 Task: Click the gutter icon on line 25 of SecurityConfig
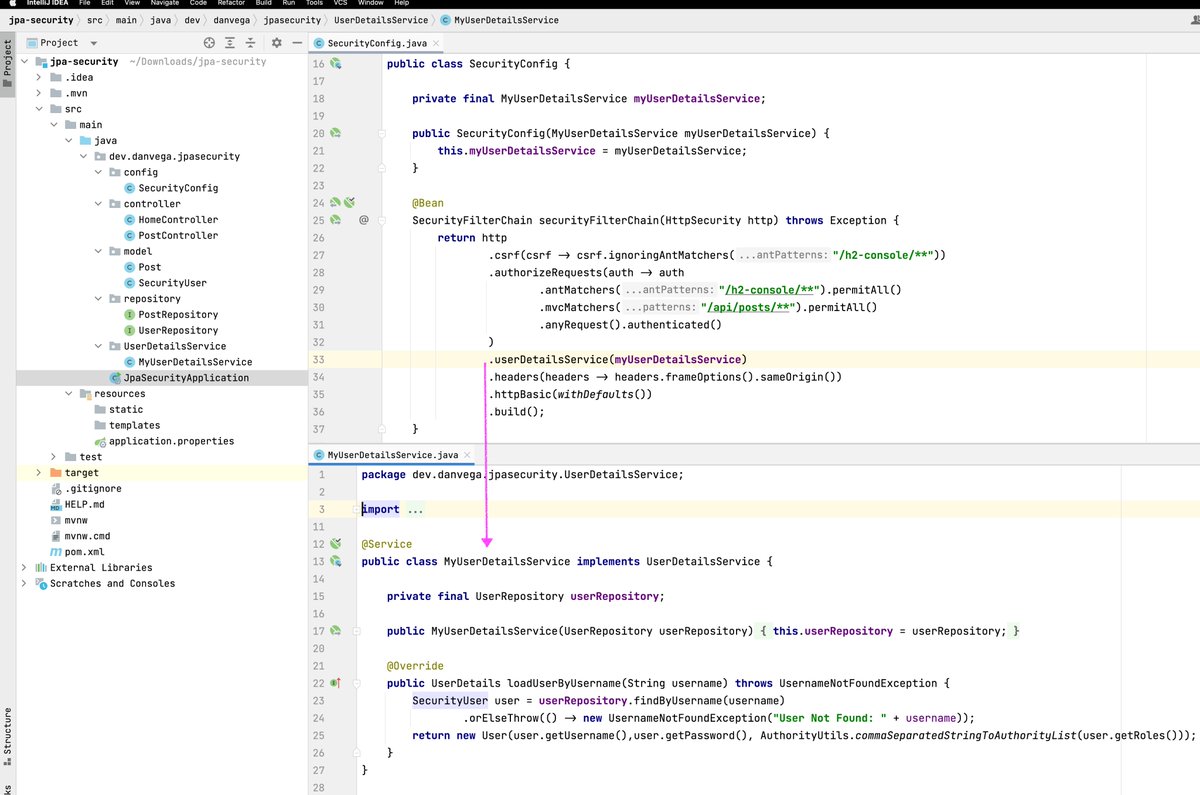[x=336, y=220]
